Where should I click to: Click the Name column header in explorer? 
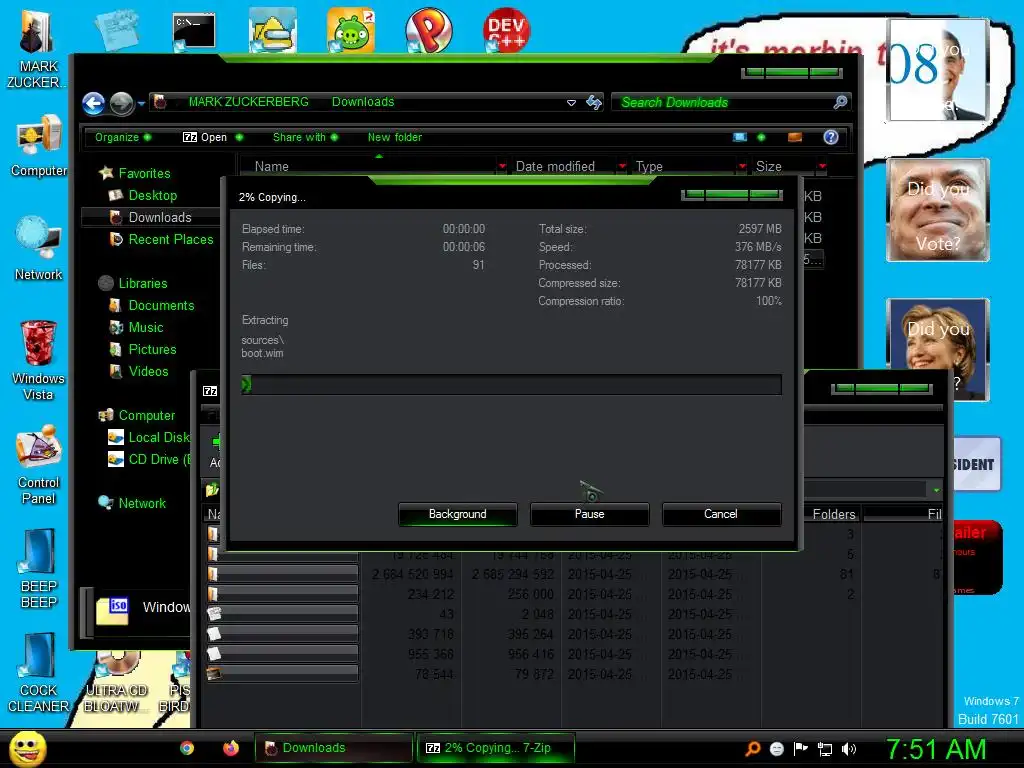272,167
